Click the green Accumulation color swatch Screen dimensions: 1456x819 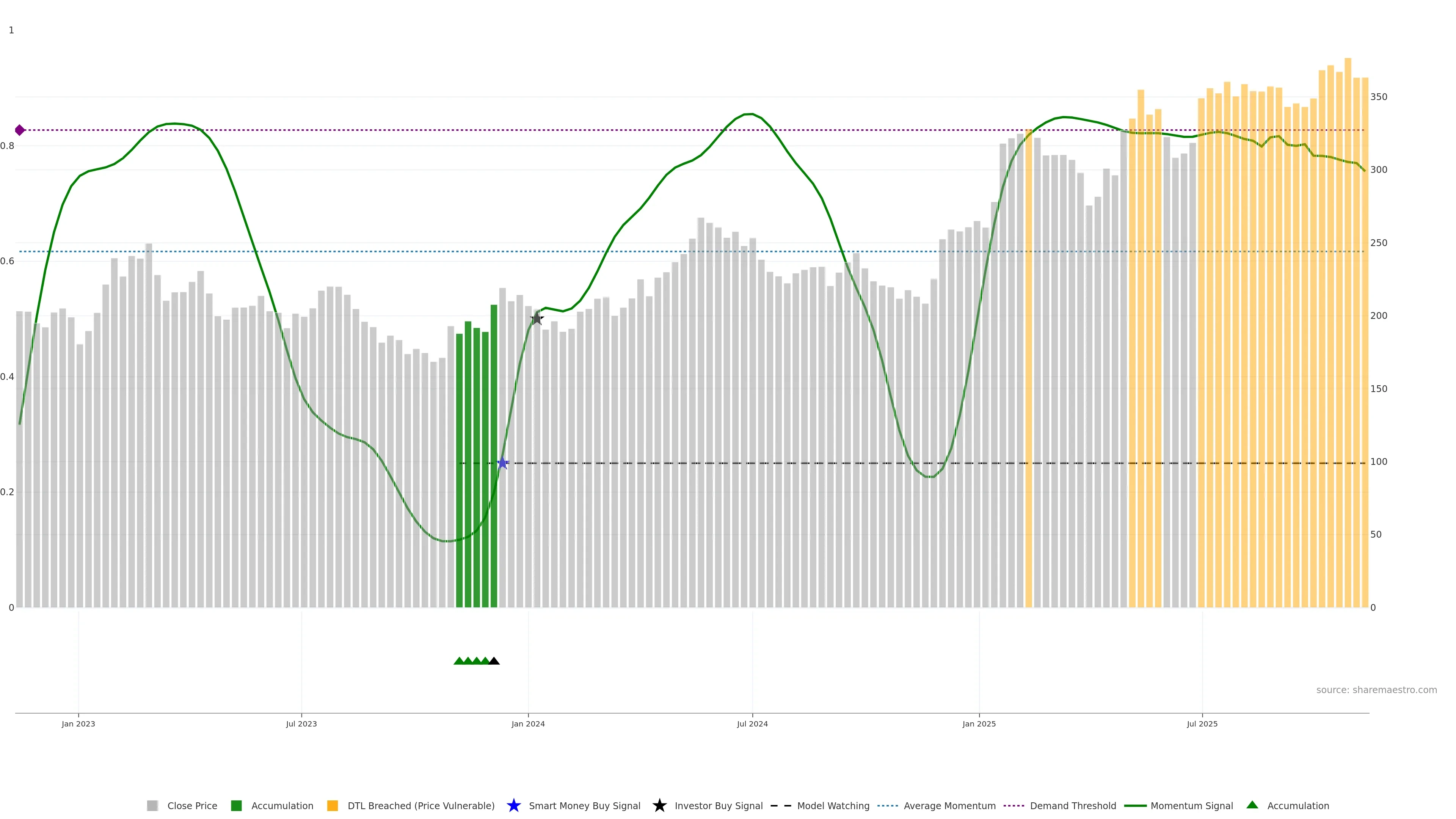click(x=236, y=805)
